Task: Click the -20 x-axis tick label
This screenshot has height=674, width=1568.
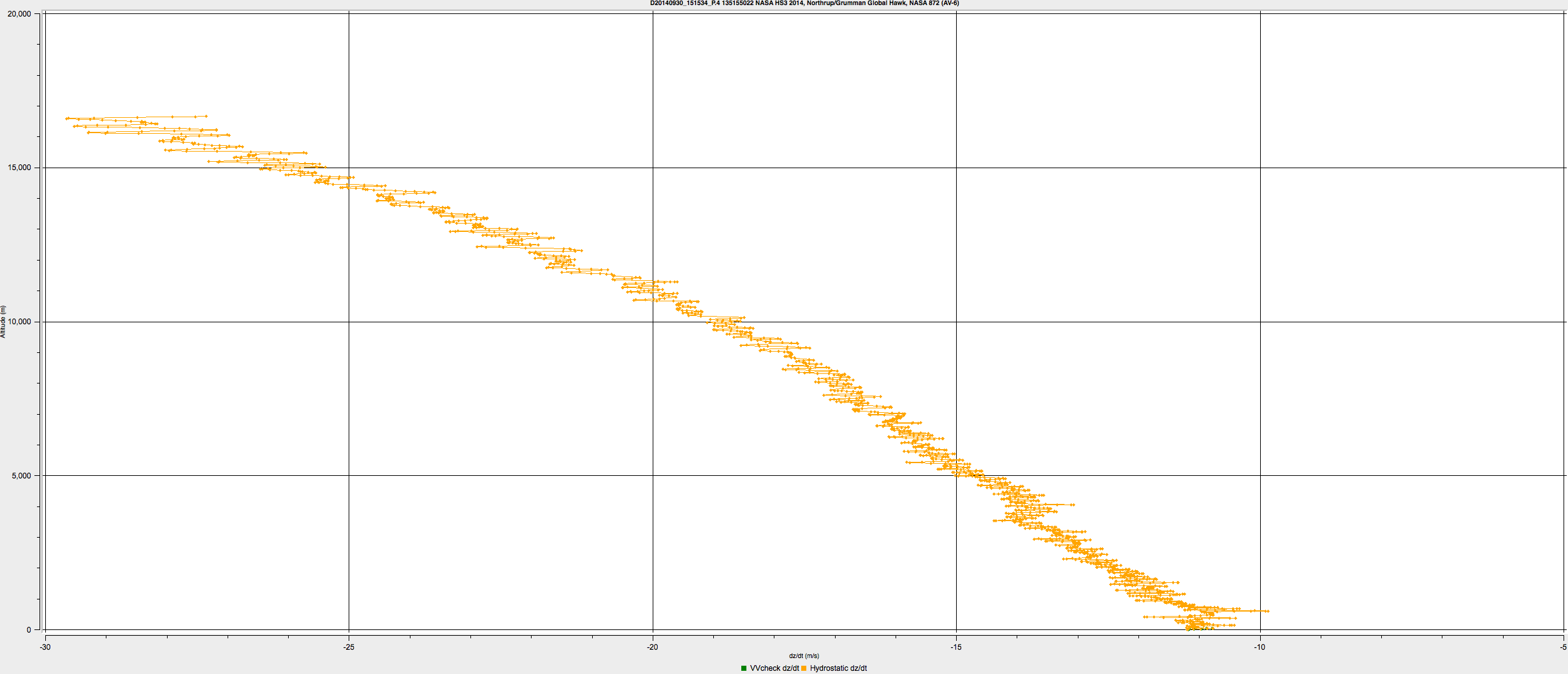Action: point(653,647)
